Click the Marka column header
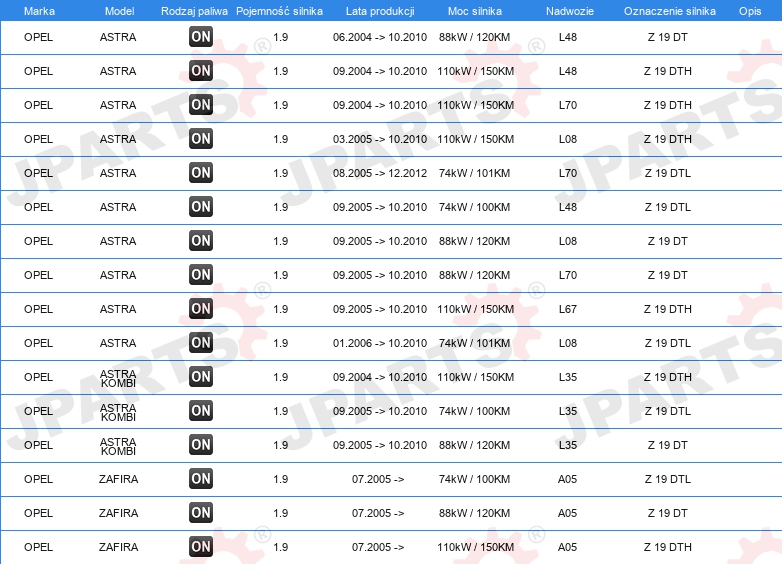782x564 pixels. [x=39, y=11]
